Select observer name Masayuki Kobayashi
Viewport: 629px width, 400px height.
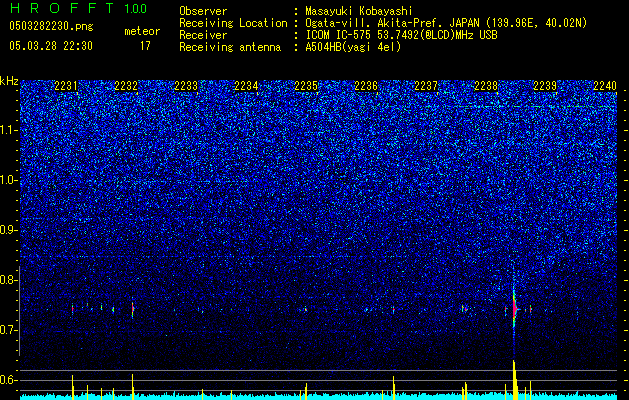click(359, 11)
